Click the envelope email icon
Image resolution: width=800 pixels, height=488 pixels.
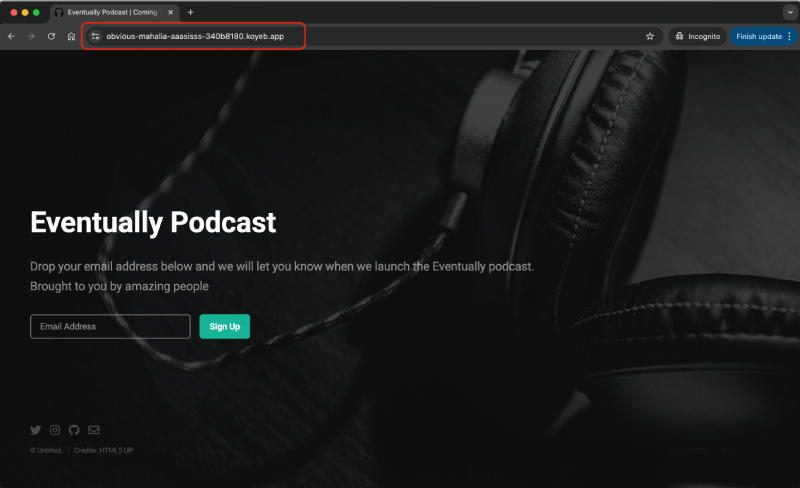click(x=94, y=430)
